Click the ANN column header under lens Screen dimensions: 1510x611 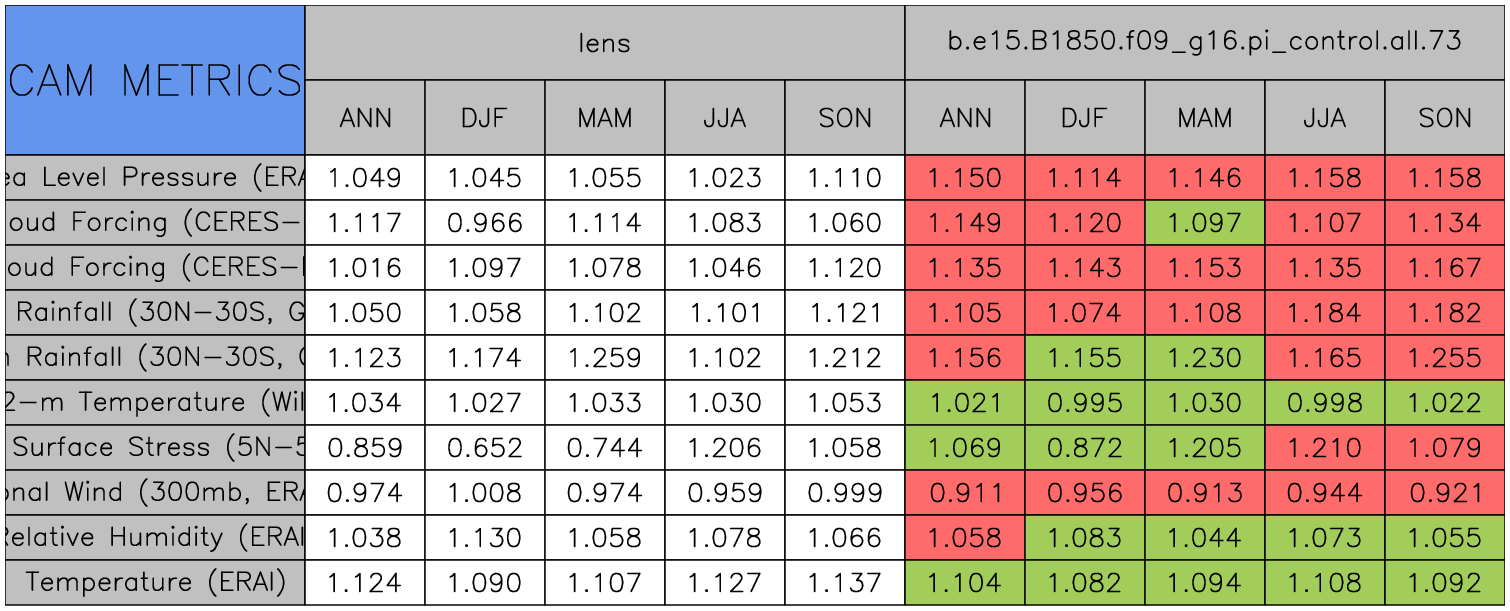pyautogui.click(x=365, y=118)
